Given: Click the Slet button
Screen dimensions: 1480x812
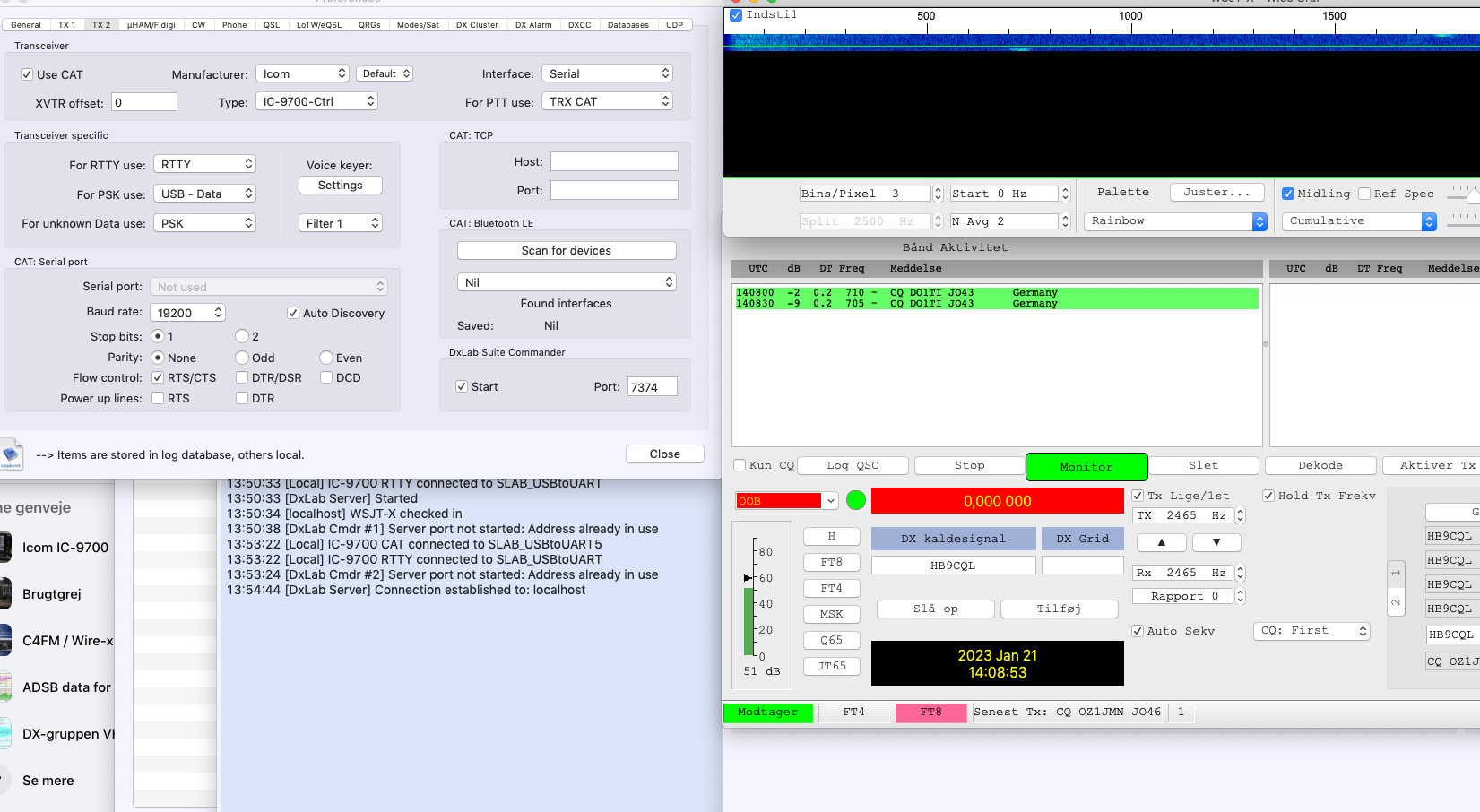Looking at the screenshot, I should click(1204, 465).
